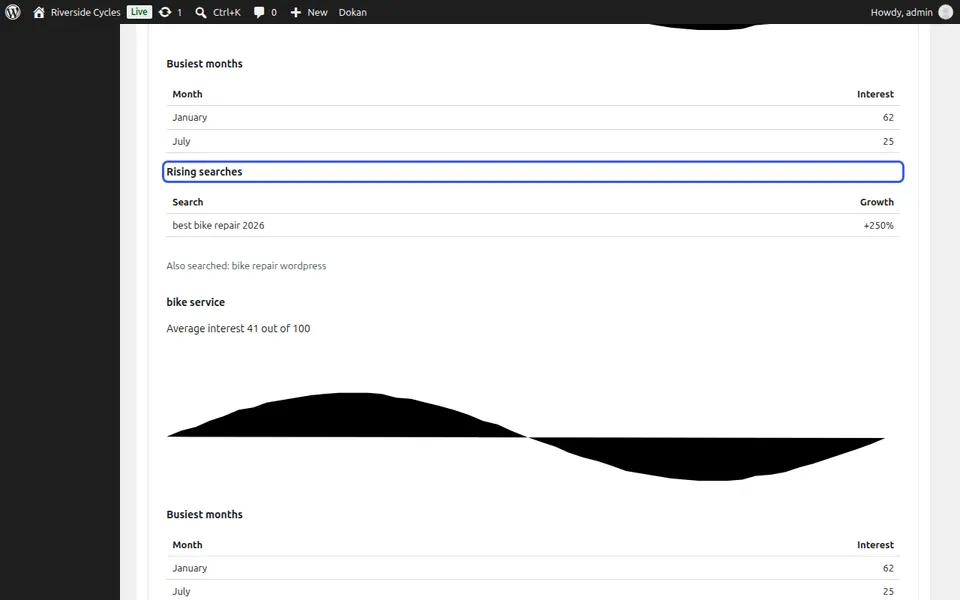Open the comments bubble icon
The height and width of the screenshot is (600, 960).
pyautogui.click(x=259, y=12)
